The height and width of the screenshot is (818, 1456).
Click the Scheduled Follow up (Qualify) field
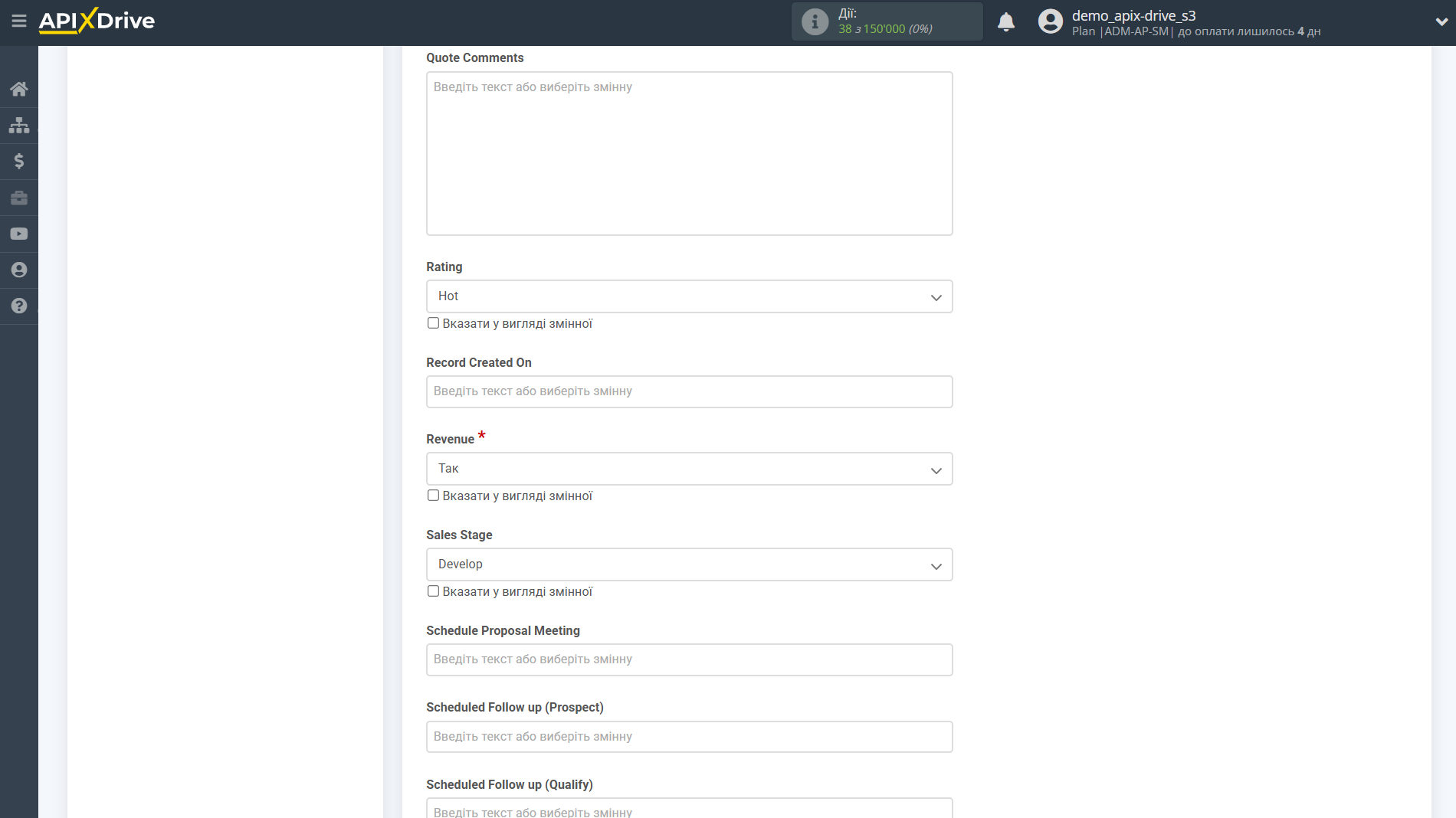[689, 808]
